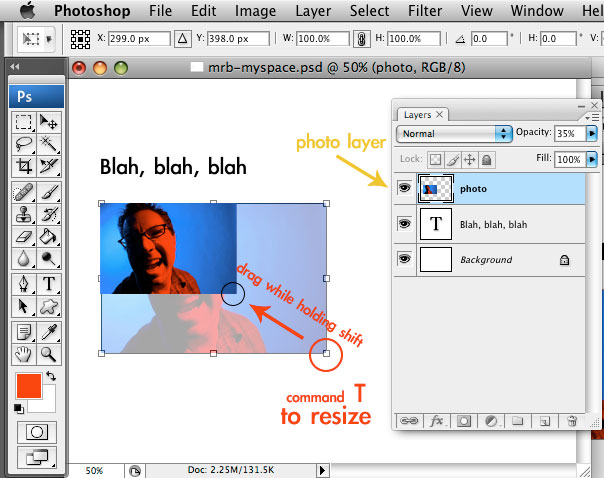This screenshot has width=604, height=478.
Task: Click the red foreground color swatch
Action: click(30, 386)
